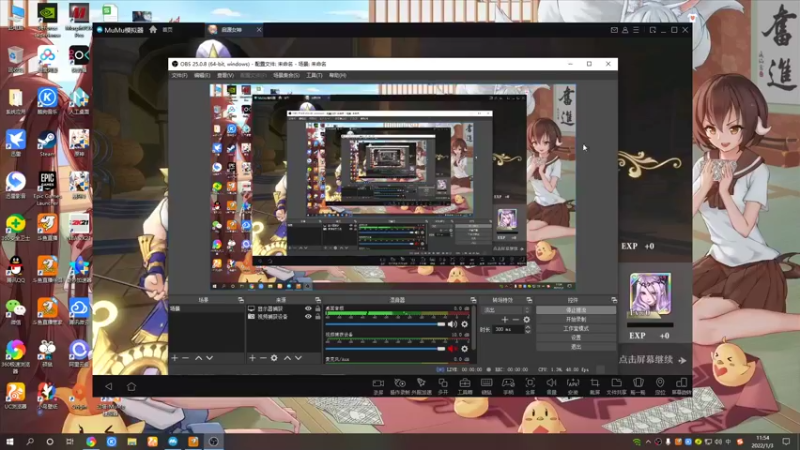800x450 pixels.
Task: Pop out the Audio Mixer dock icon
Action: pos(473,300)
